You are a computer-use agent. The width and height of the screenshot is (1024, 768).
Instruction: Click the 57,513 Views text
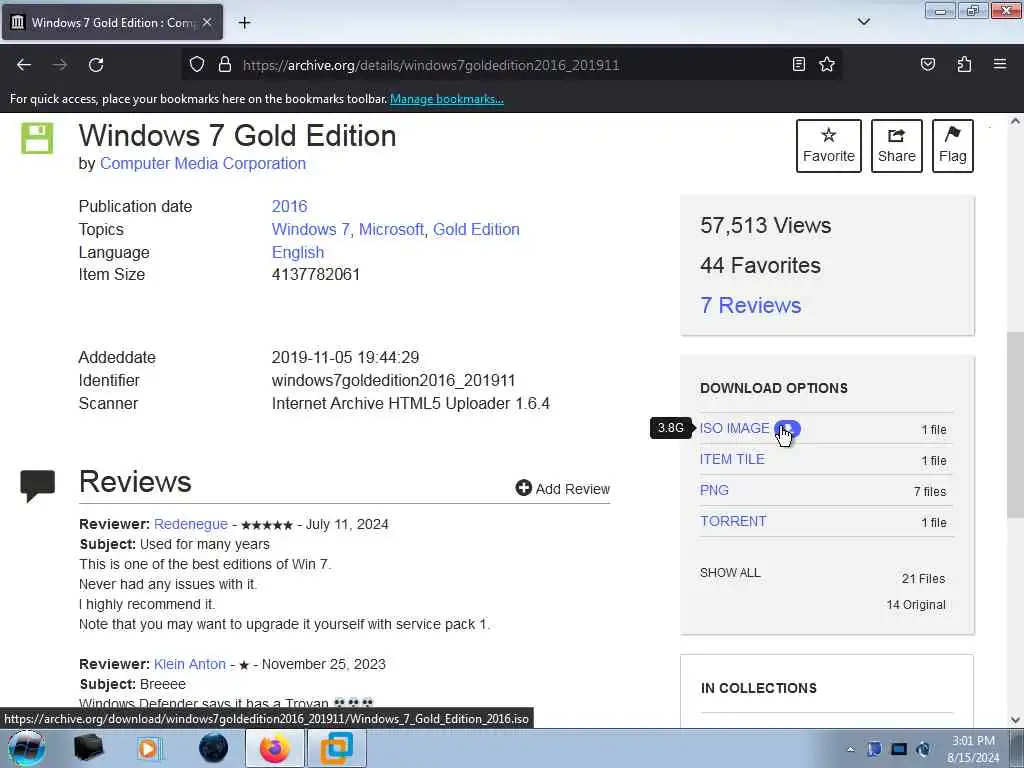765,225
